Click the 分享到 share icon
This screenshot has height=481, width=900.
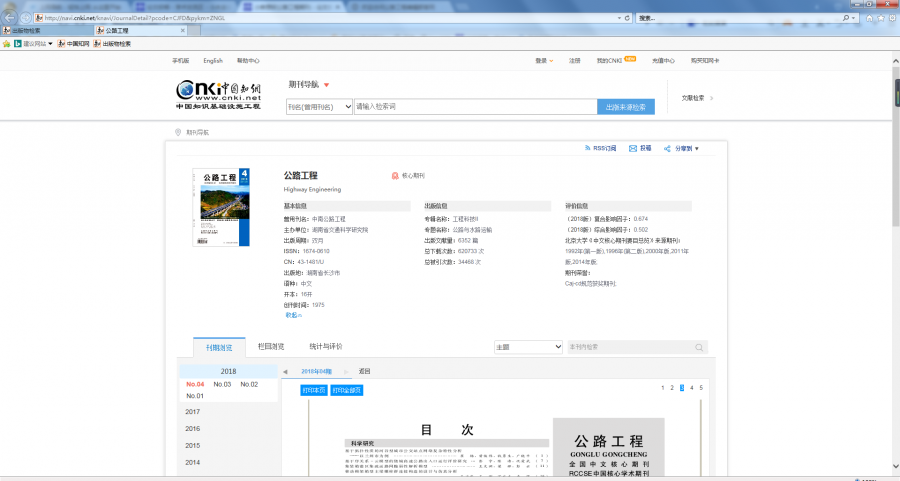tap(666, 148)
